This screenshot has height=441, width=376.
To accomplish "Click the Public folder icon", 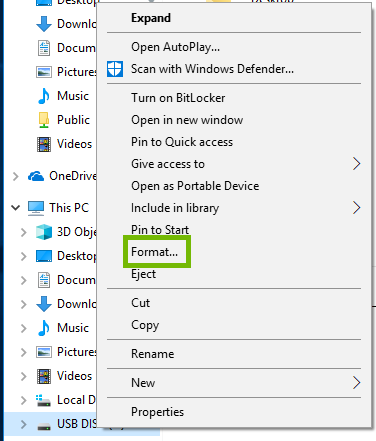I will pyautogui.click(x=44, y=120).
